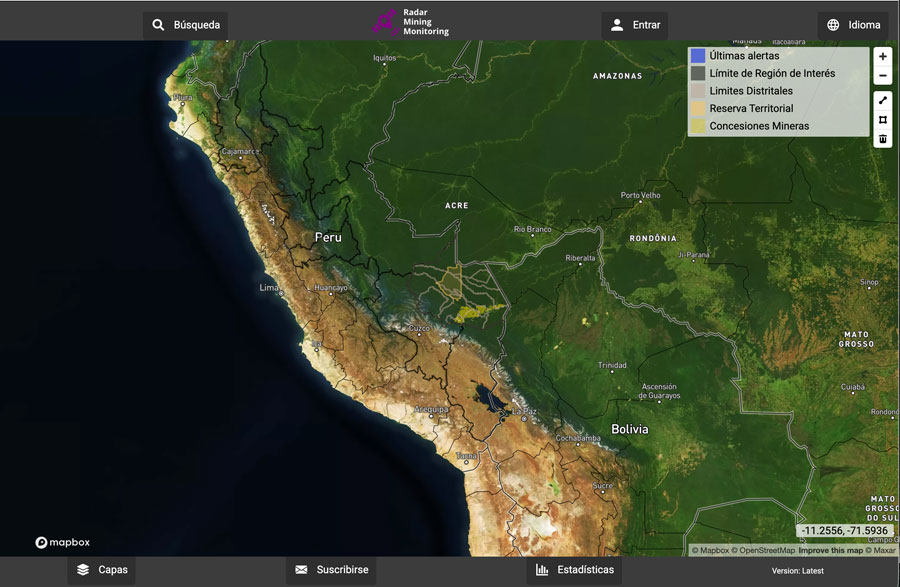Open the Idioma language selector
This screenshot has height=587, width=900.
click(x=853, y=25)
